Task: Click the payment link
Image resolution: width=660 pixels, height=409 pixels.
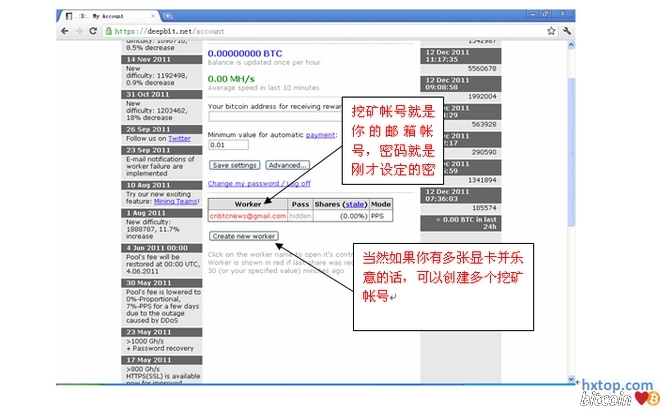Action: (320, 134)
